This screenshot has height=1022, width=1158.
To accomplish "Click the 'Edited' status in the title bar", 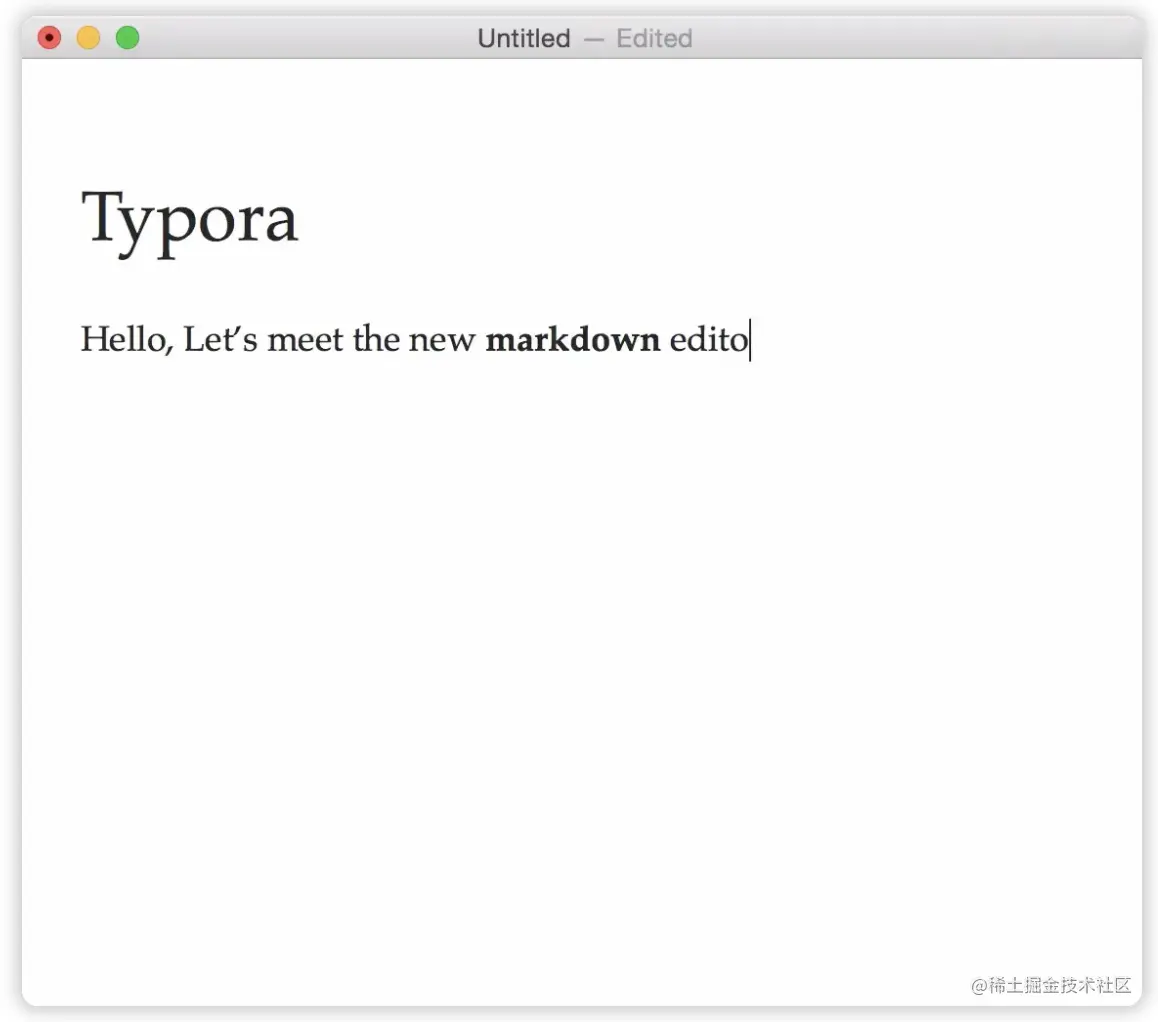I will (x=654, y=38).
